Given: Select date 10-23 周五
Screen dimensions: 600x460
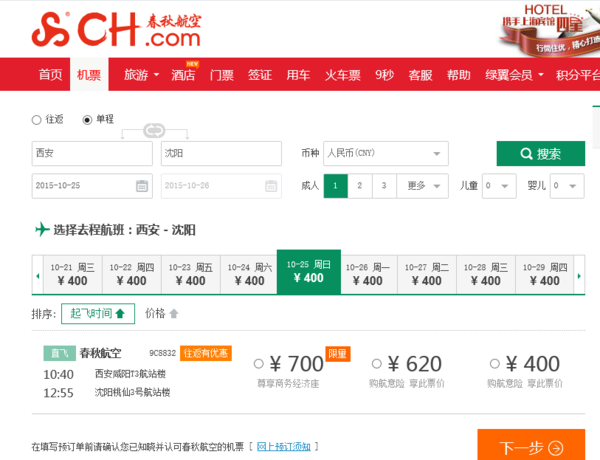Looking at the screenshot, I should 191,275.
